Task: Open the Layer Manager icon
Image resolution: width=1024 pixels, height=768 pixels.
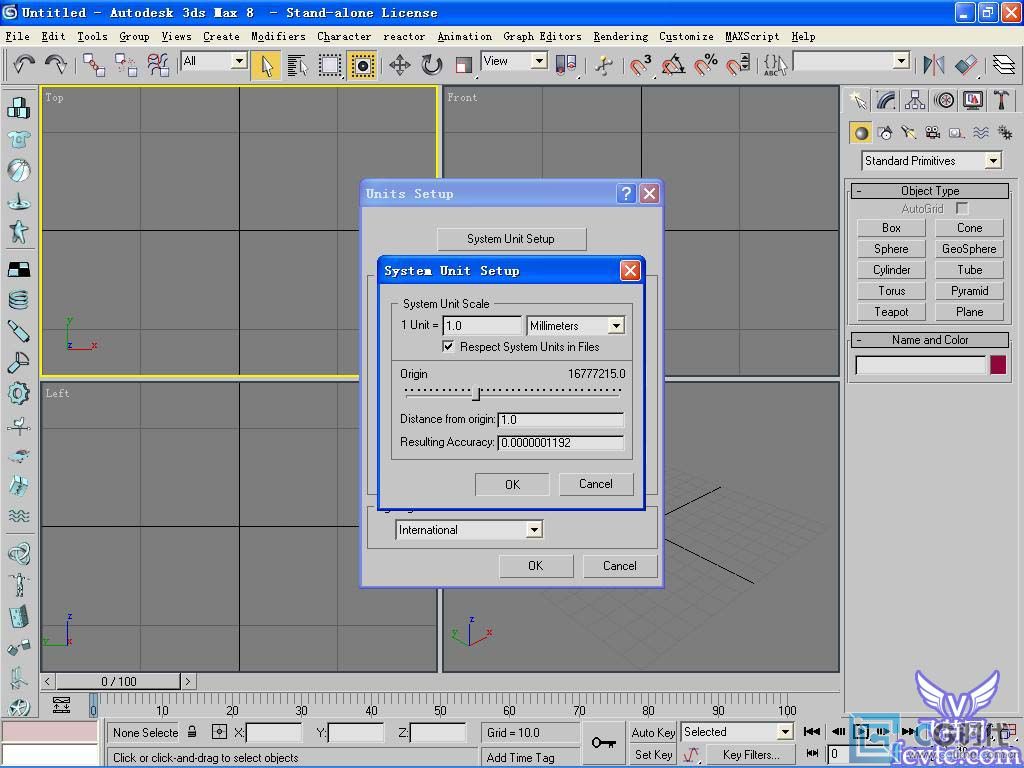Action: pyautogui.click(x=1004, y=65)
